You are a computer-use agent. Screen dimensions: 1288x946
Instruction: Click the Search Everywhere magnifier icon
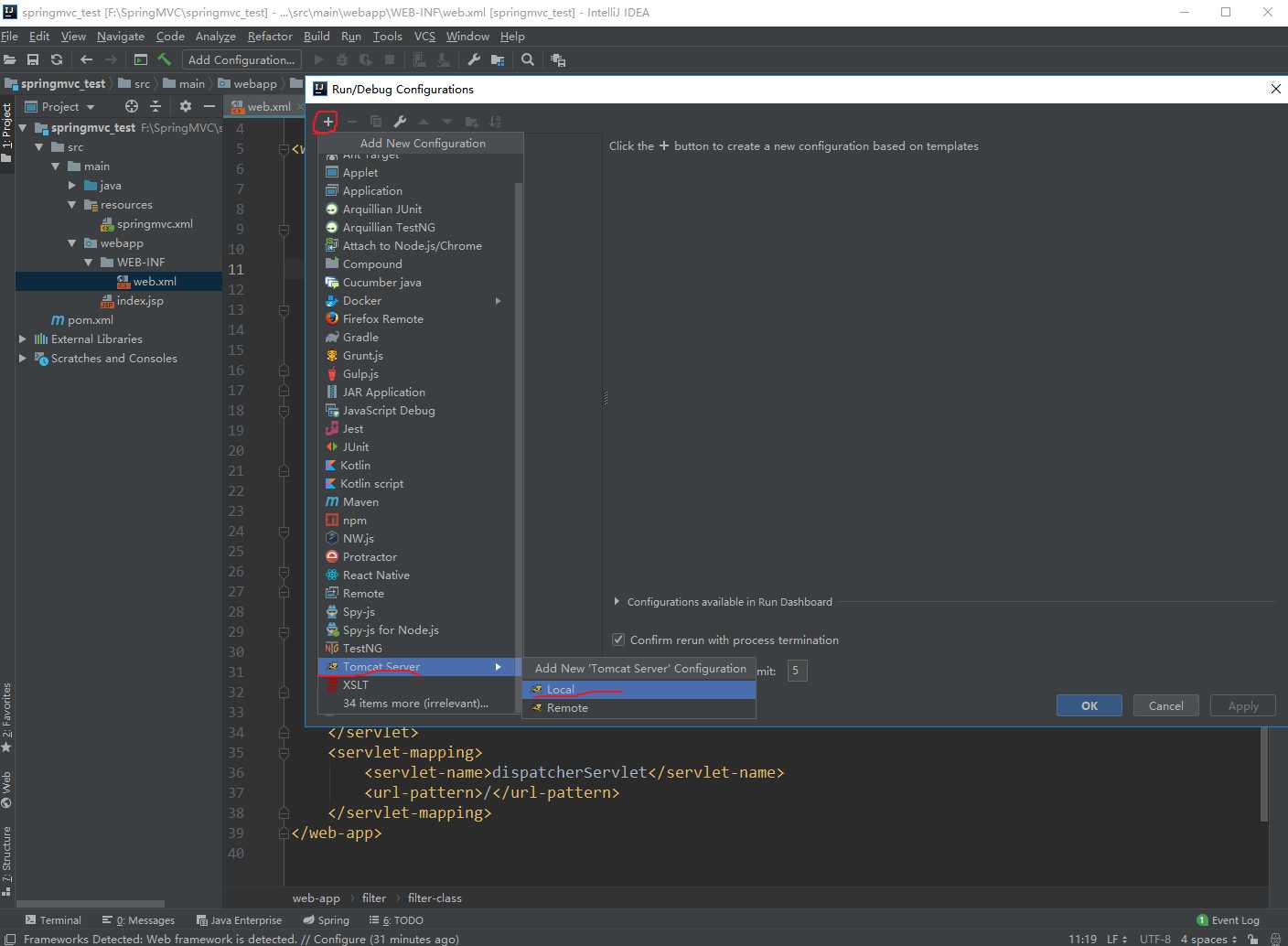(x=528, y=59)
